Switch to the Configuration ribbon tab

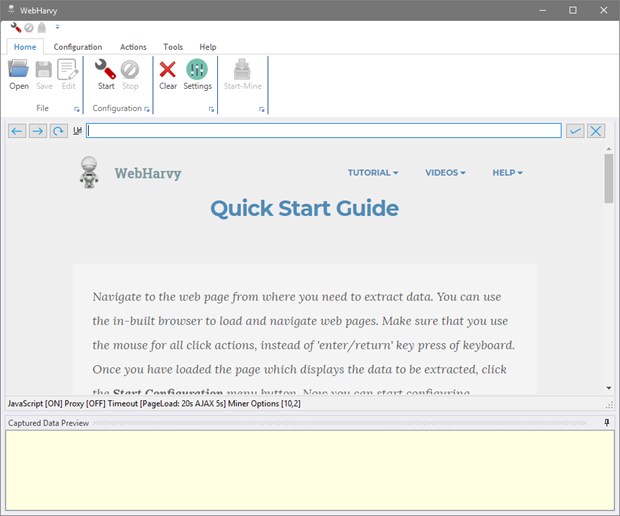(x=78, y=47)
